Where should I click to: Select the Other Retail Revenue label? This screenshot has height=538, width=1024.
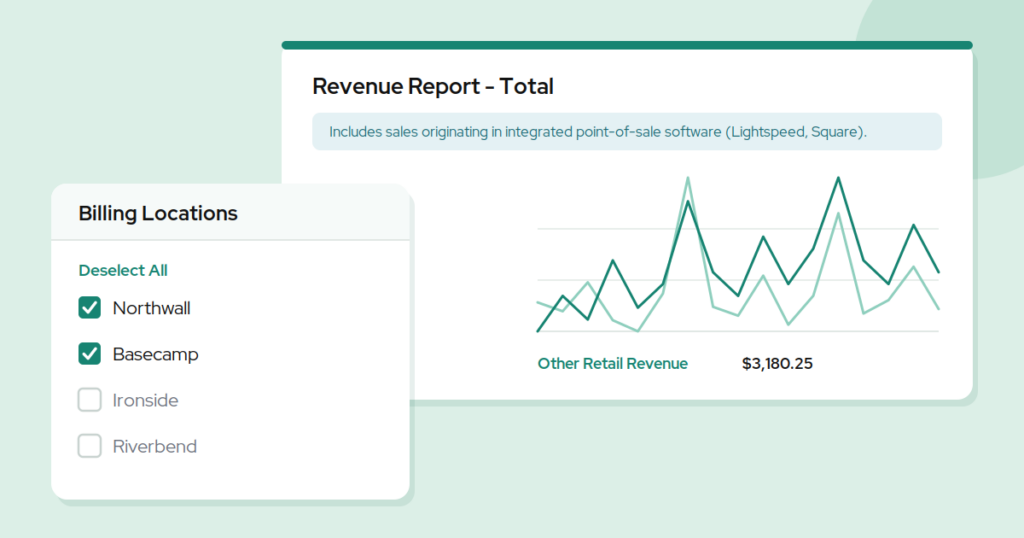tap(613, 364)
